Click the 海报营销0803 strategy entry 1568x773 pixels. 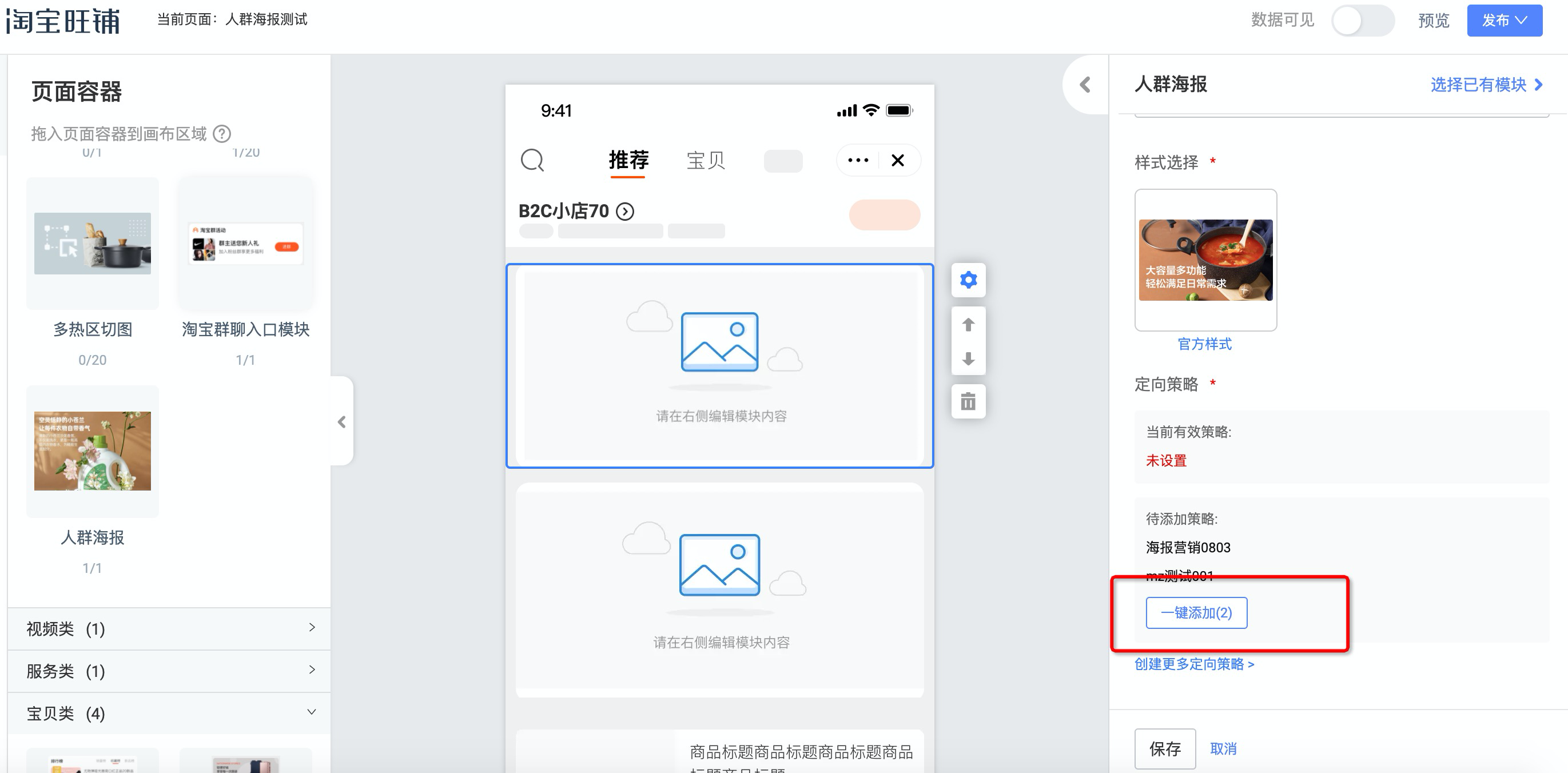pyautogui.click(x=1188, y=547)
